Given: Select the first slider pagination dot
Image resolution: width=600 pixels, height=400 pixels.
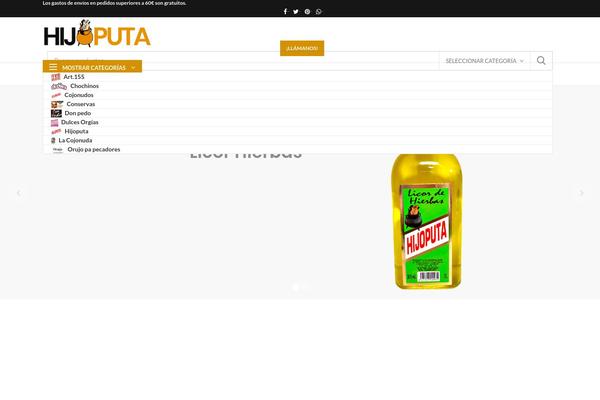Looking at the screenshot, I should (295, 287).
